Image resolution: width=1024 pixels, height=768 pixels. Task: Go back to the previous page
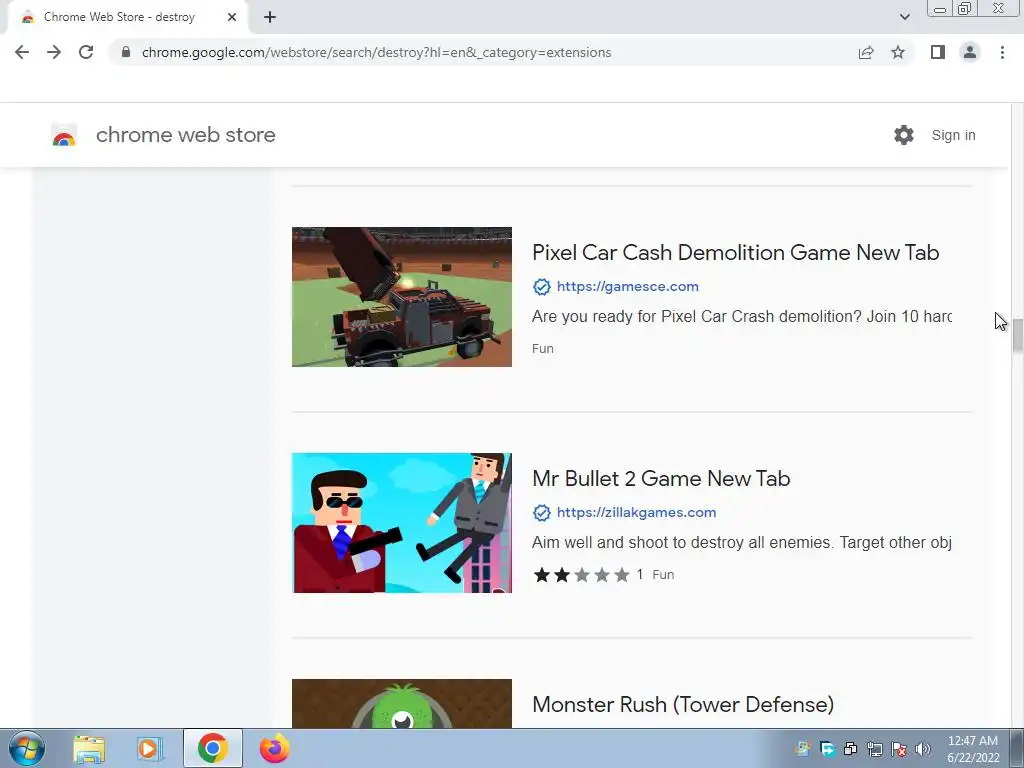[22, 52]
